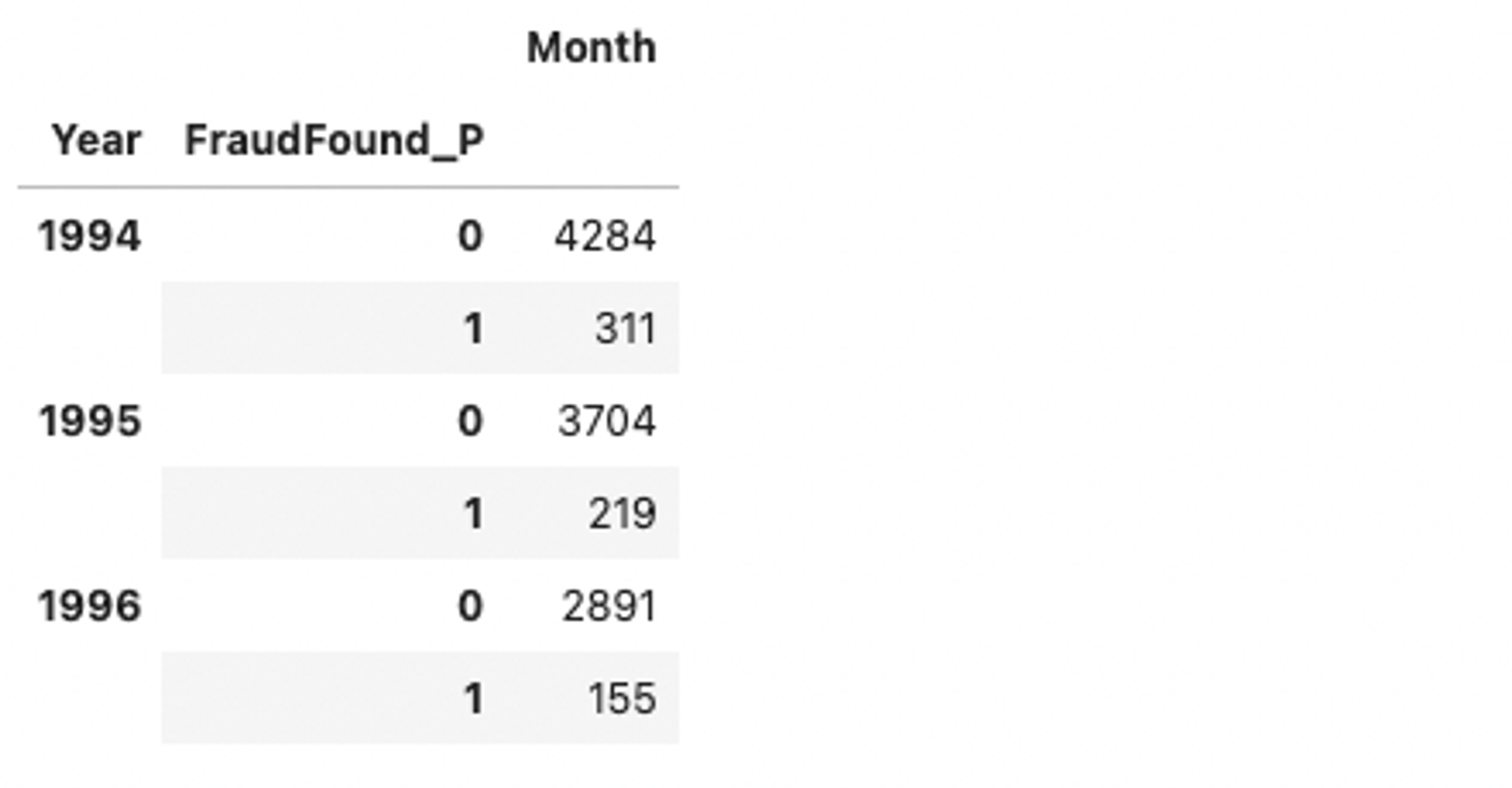Select FraudFound_P 1 label under 1994
Viewport: 1512px width, 788px height.
(472, 328)
